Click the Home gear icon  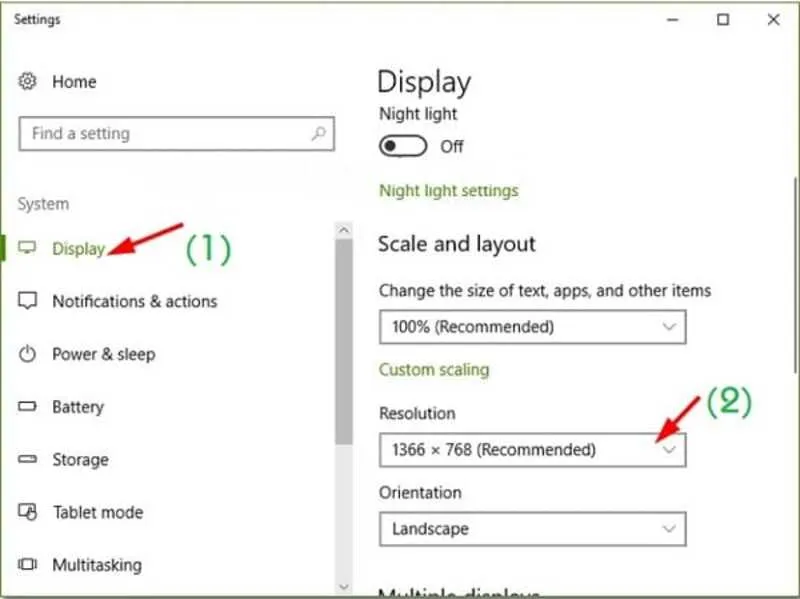point(28,82)
